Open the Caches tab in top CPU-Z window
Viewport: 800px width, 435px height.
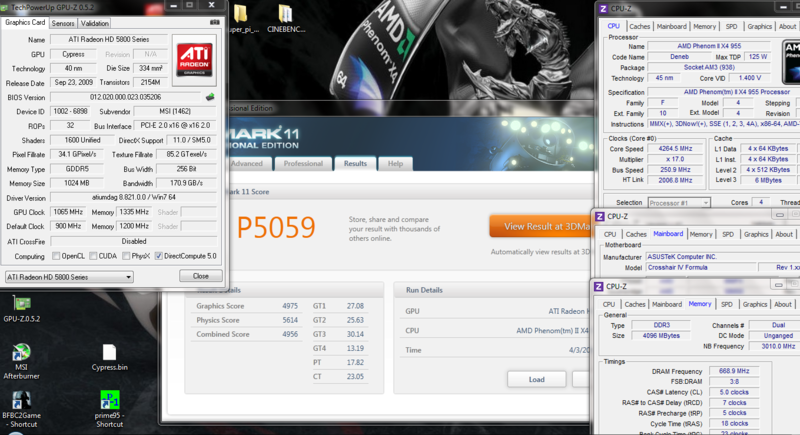pyautogui.click(x=639, y=26)
